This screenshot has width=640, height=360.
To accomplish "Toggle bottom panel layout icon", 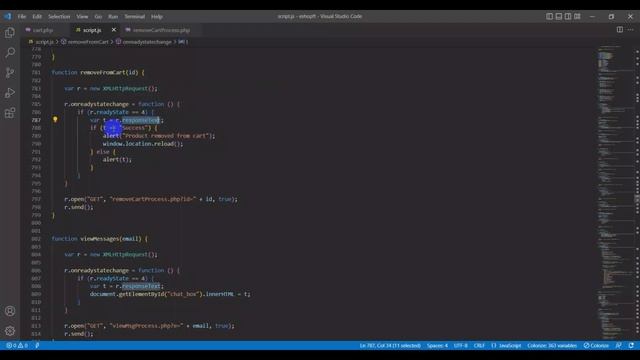I will coord(559,16).
